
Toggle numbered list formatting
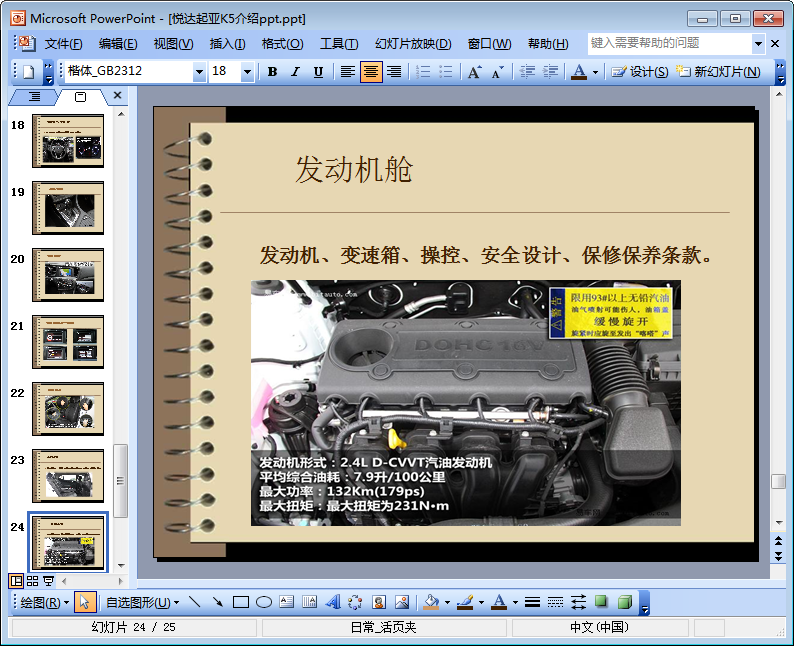423,72
